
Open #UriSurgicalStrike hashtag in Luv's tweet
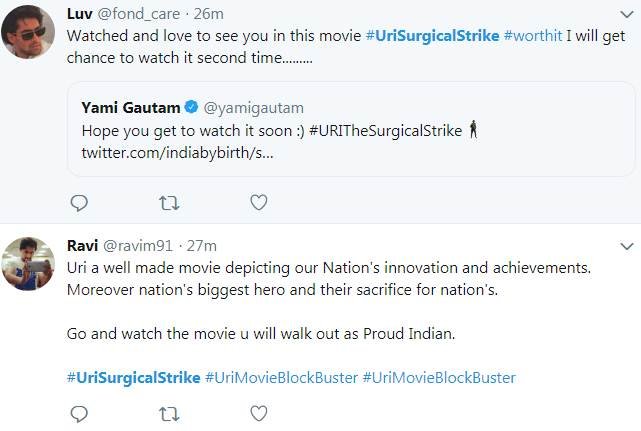pos(432,35)
